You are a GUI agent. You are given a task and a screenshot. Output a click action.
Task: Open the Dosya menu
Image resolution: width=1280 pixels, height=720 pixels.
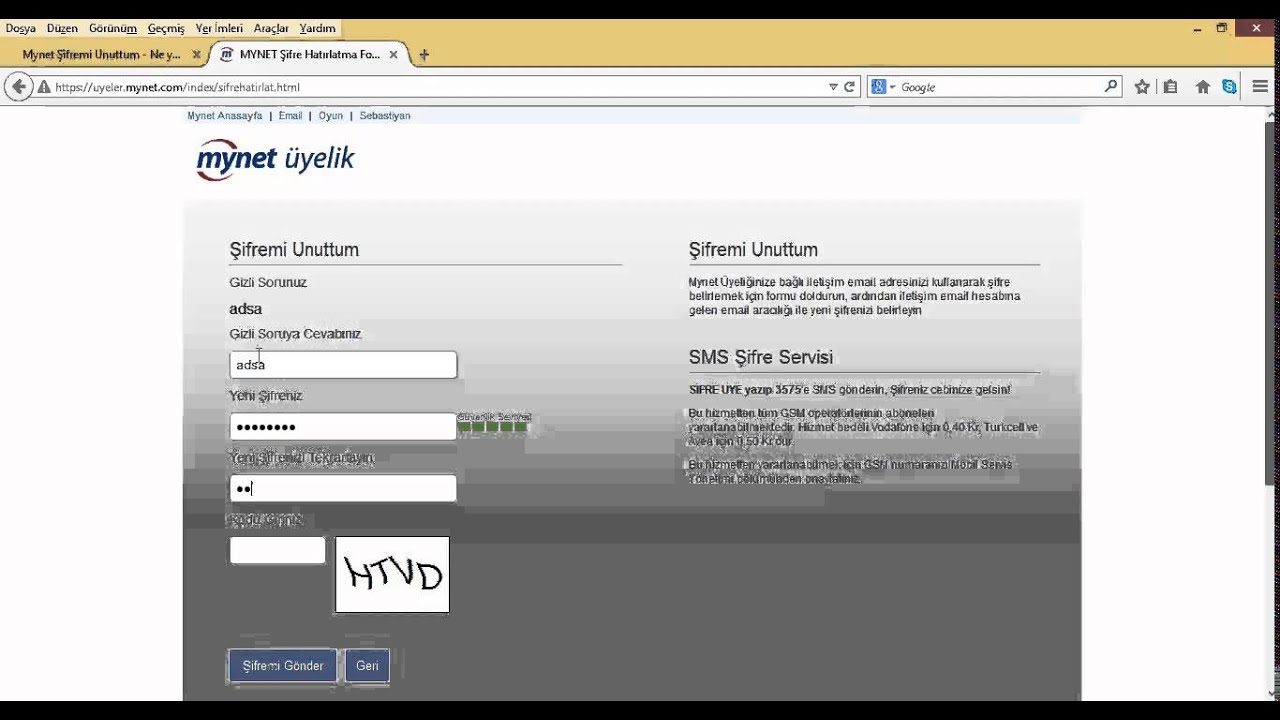20,28
